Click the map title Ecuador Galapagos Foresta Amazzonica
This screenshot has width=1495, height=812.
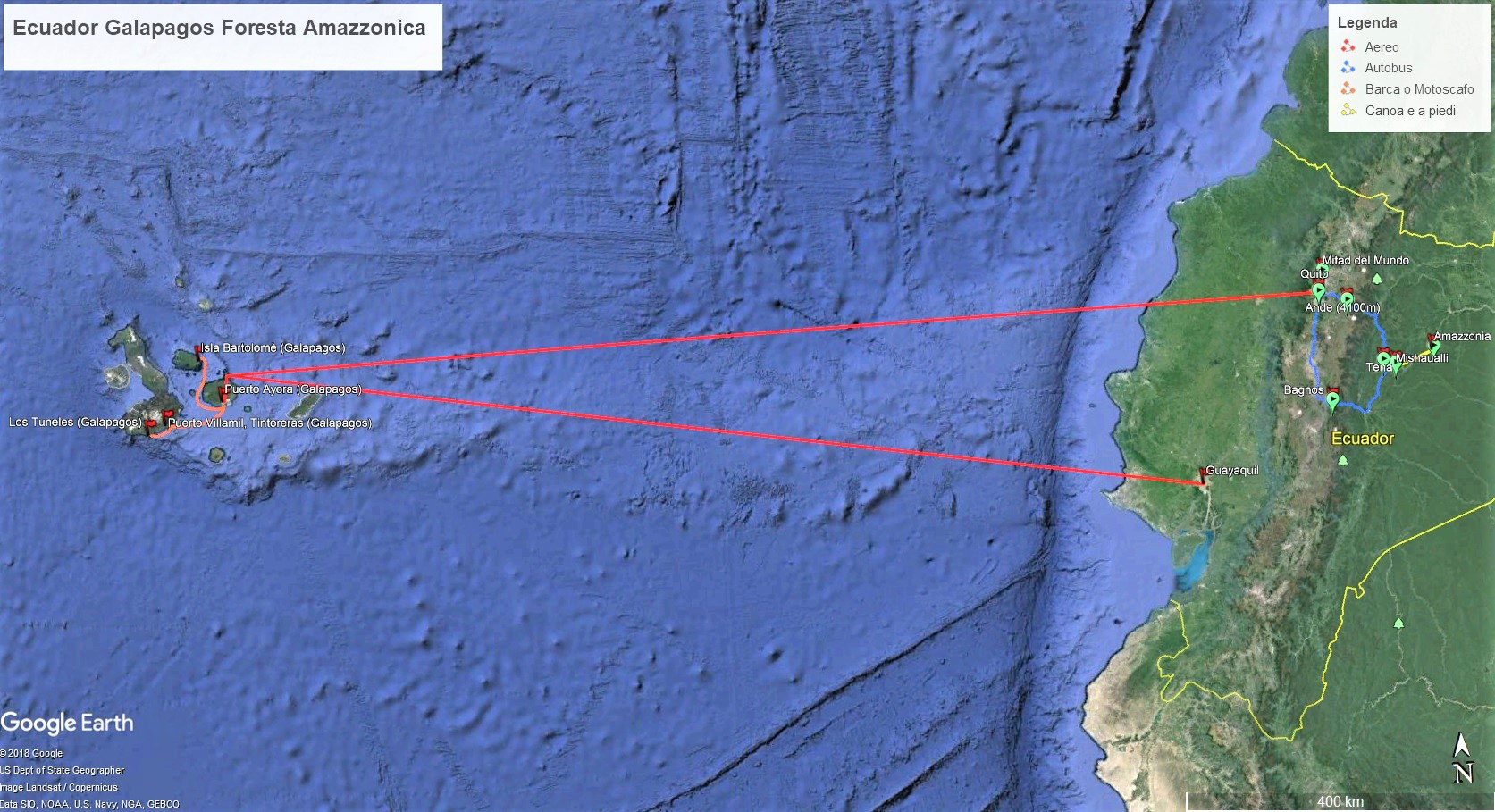219,28
